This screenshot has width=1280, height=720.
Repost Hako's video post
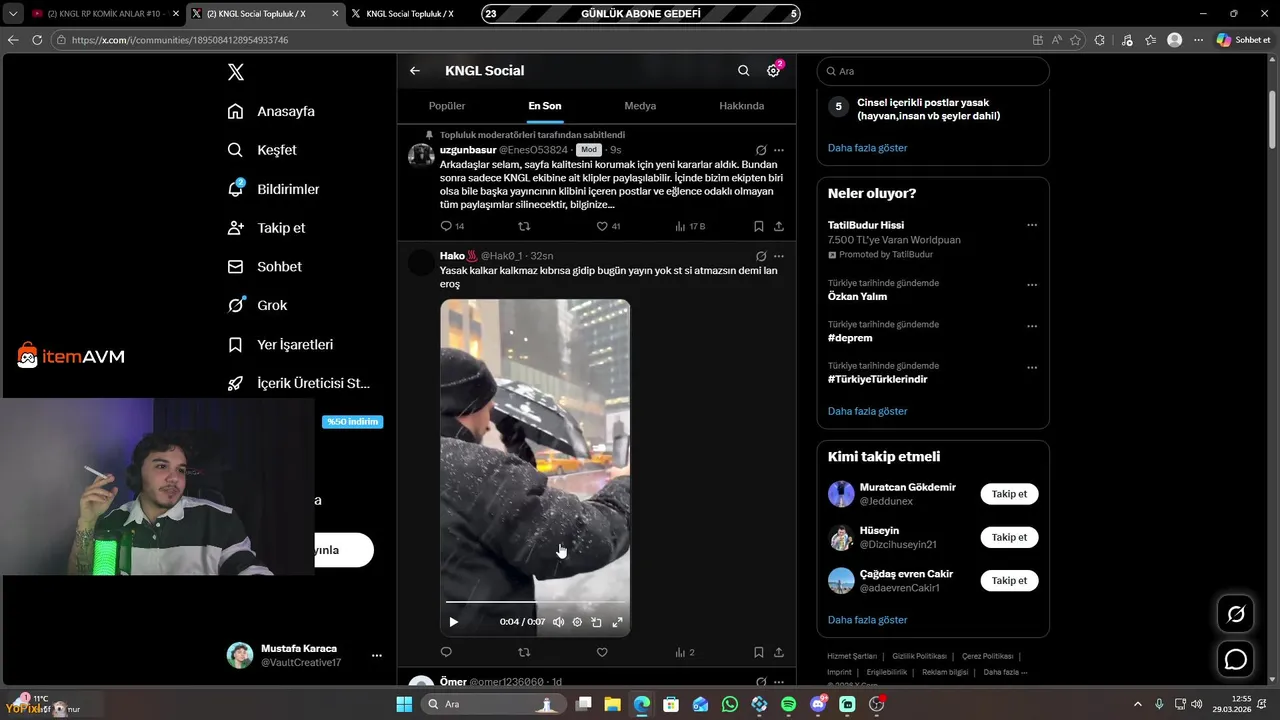click(524, 652)
